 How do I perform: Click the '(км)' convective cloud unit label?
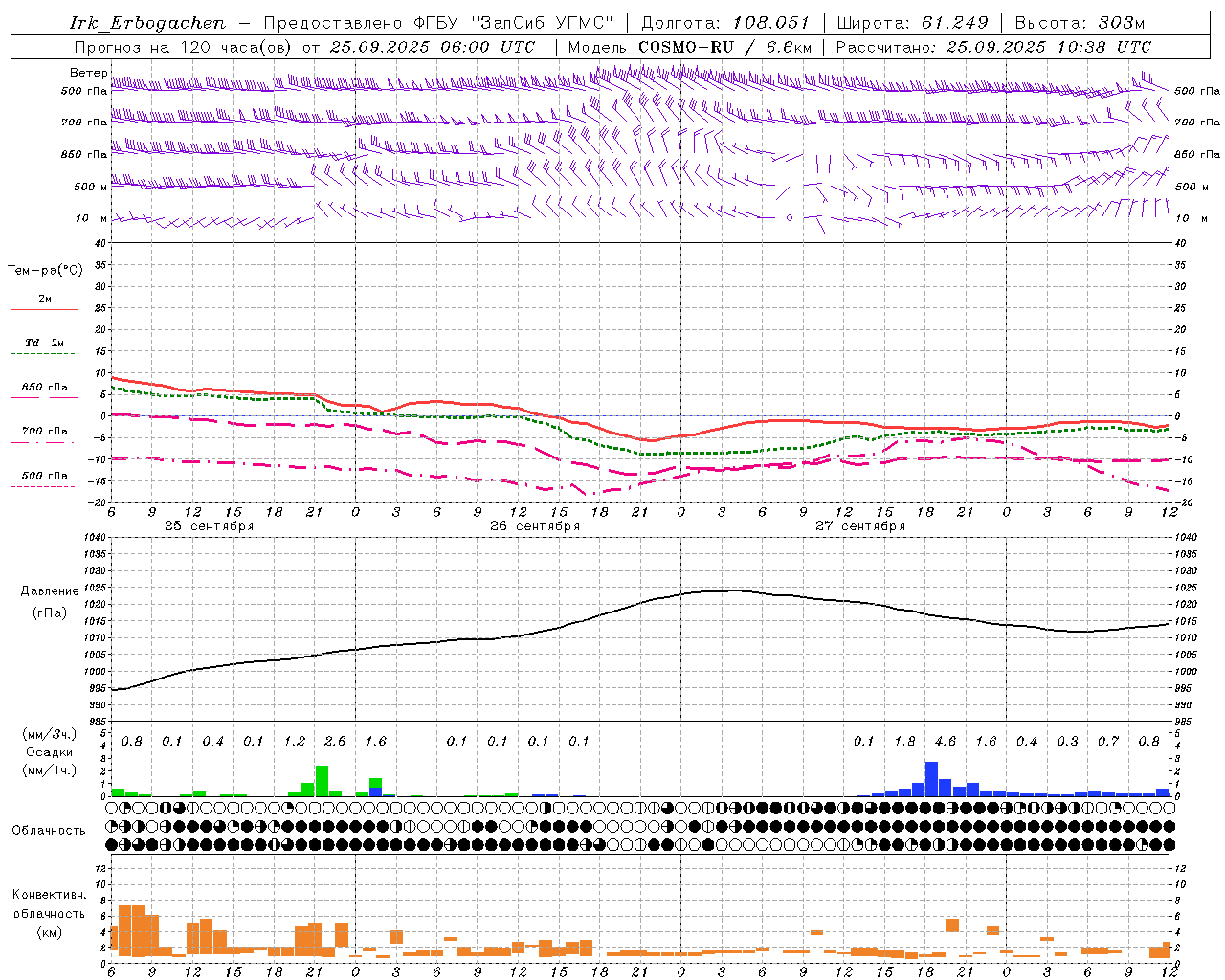pyautogui.click(x=49, y=933)
